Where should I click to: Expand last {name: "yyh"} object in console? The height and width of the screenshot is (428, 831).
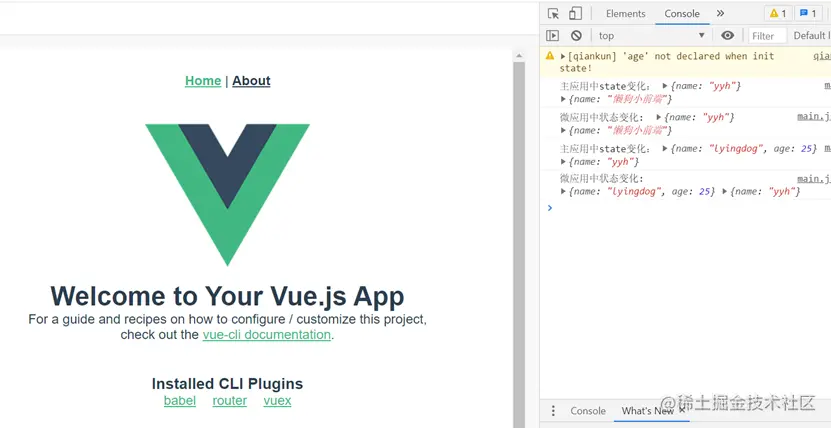point(725,191)
